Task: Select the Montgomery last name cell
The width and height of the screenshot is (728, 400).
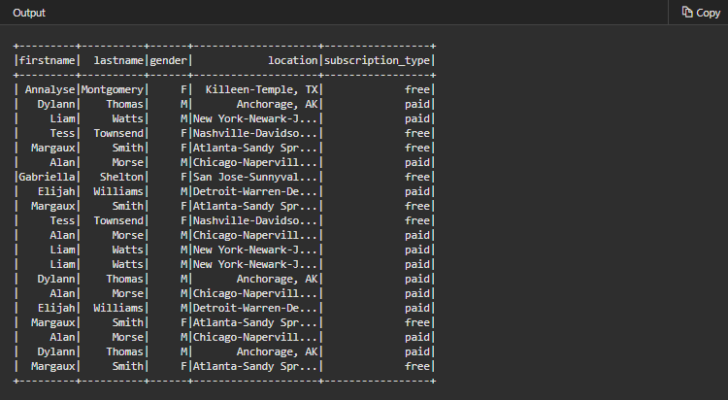Action: pos(113,90)
